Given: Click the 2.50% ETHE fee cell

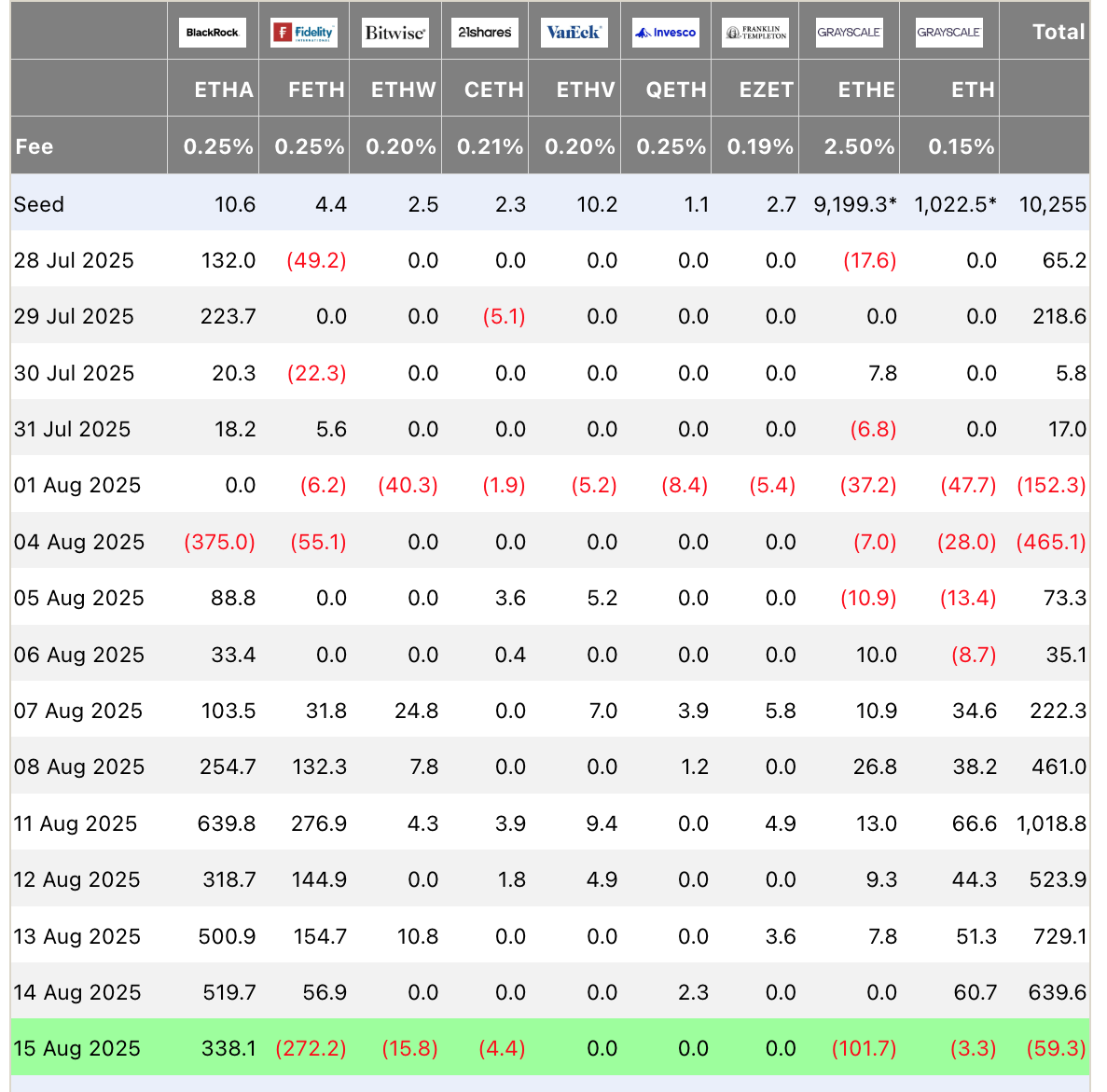Looking at the screenshot, I should tap(860, 146).
